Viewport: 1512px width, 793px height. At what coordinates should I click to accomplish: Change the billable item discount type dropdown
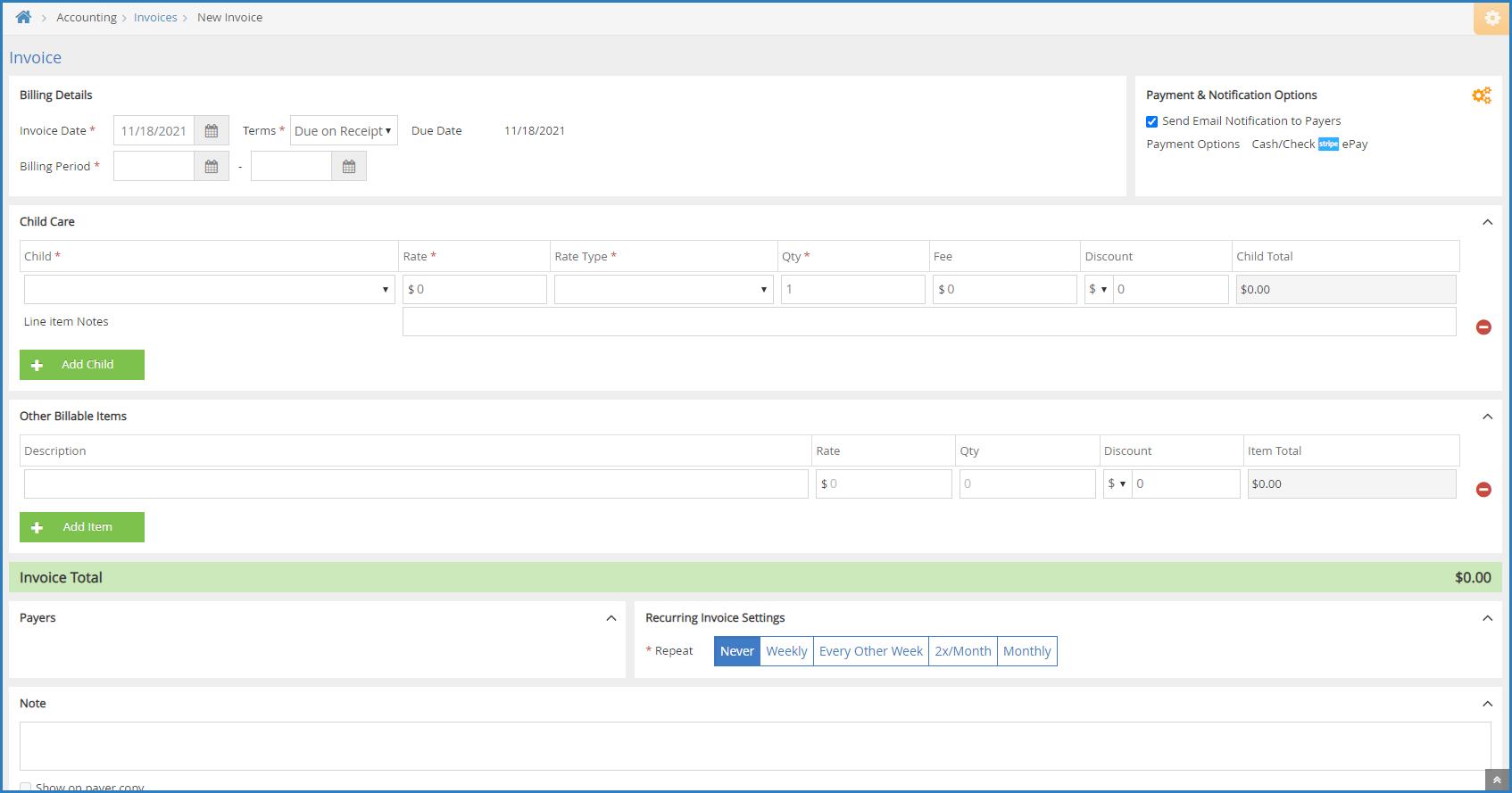1117,484
